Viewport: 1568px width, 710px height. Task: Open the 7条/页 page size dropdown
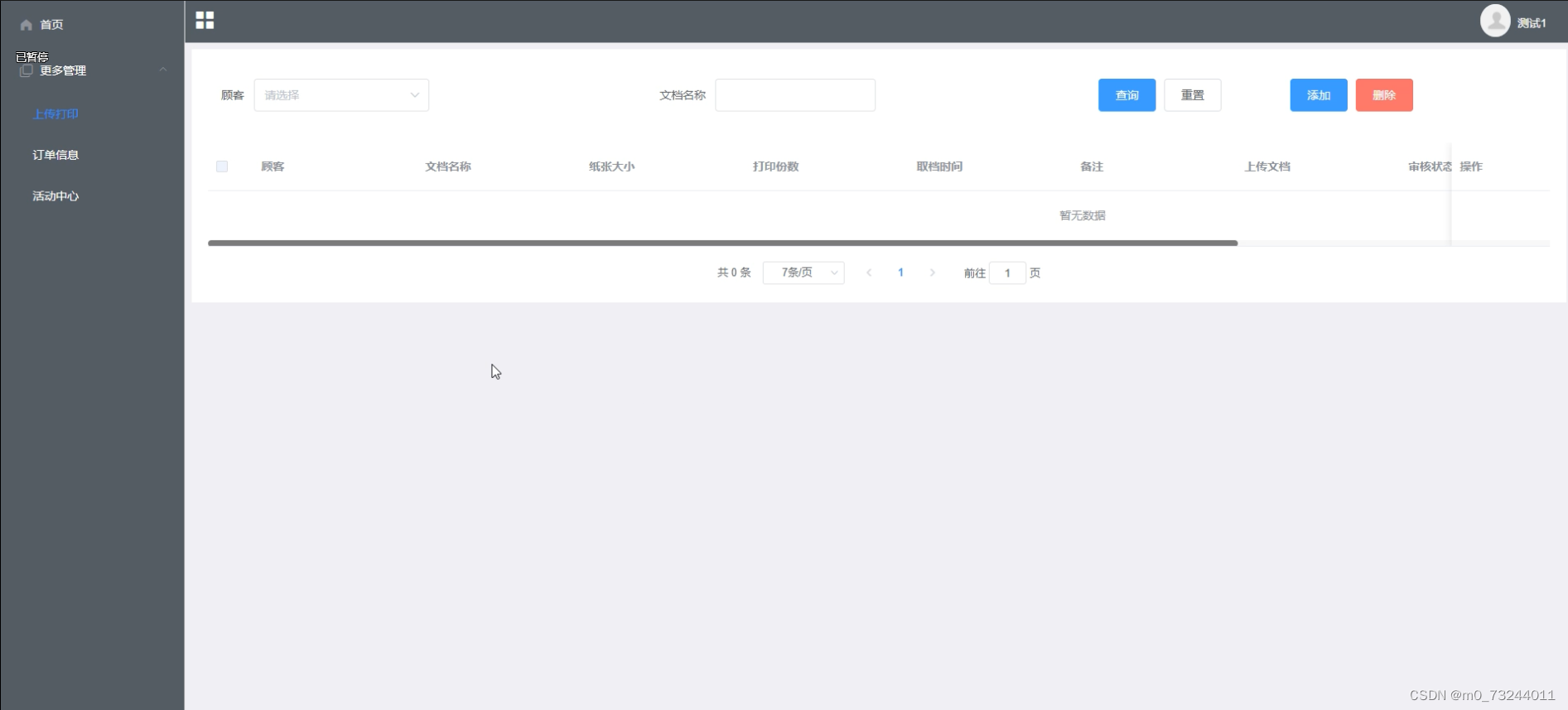(x=803, y=273)
